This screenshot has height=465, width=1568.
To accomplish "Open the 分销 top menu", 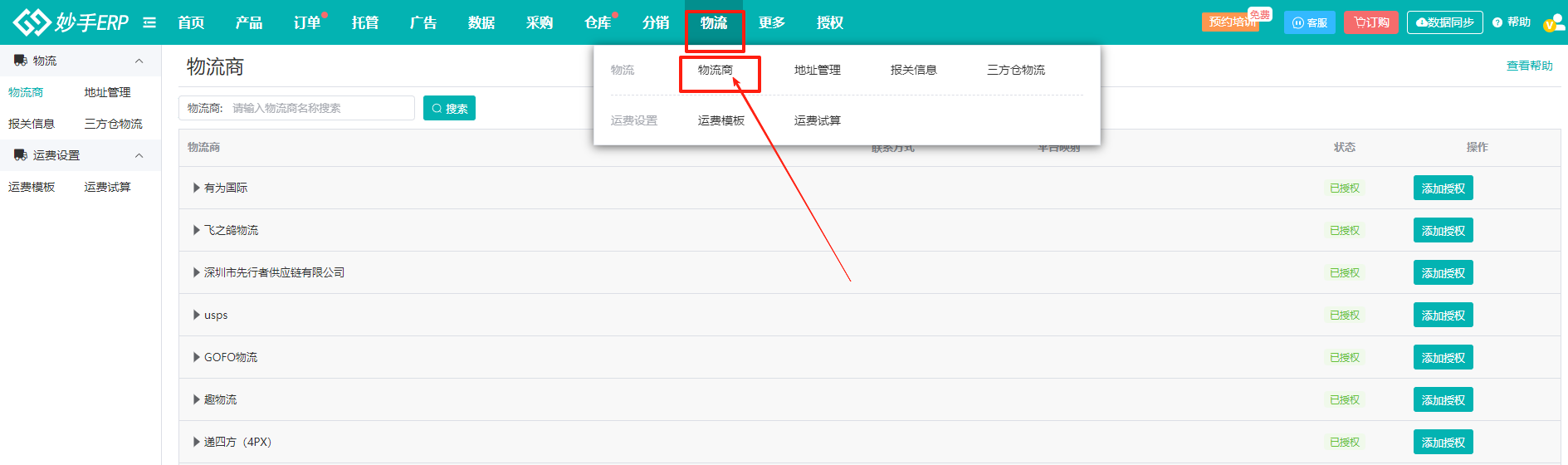I will tap(656, 22).
